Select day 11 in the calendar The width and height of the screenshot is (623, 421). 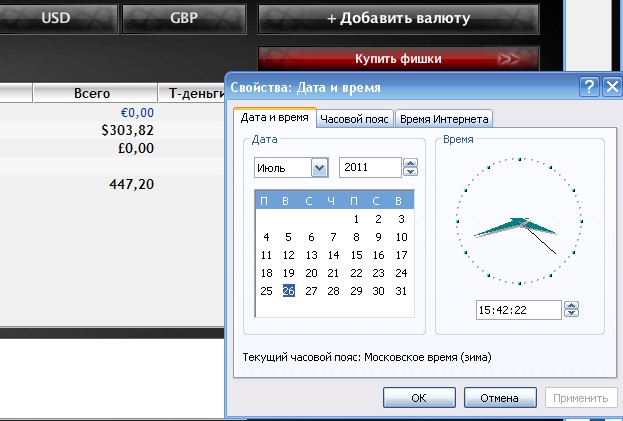266,255
